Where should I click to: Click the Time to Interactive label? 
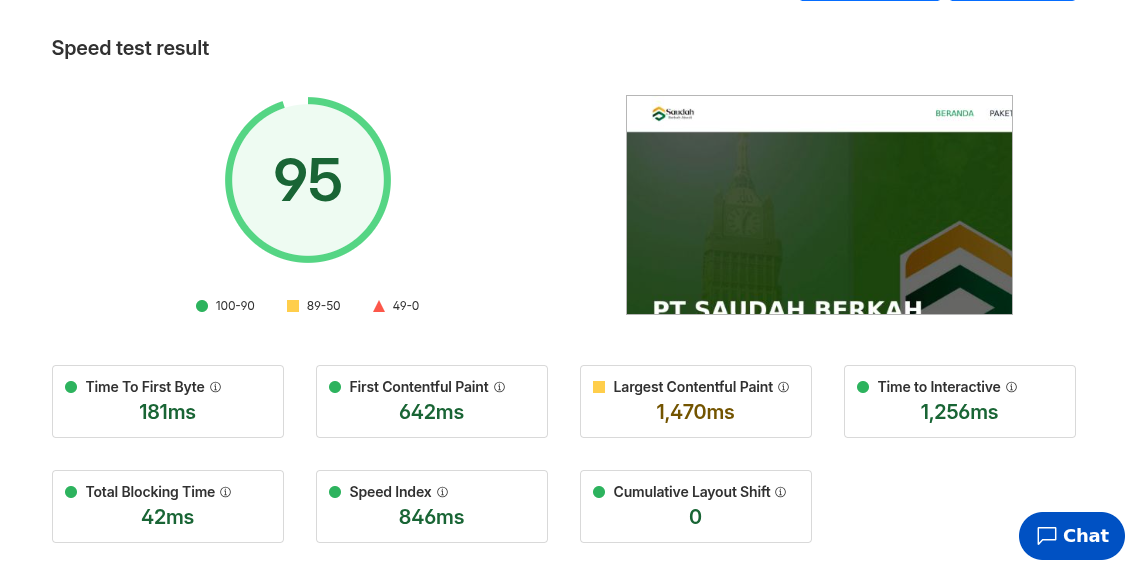click(x=938, y=387)
